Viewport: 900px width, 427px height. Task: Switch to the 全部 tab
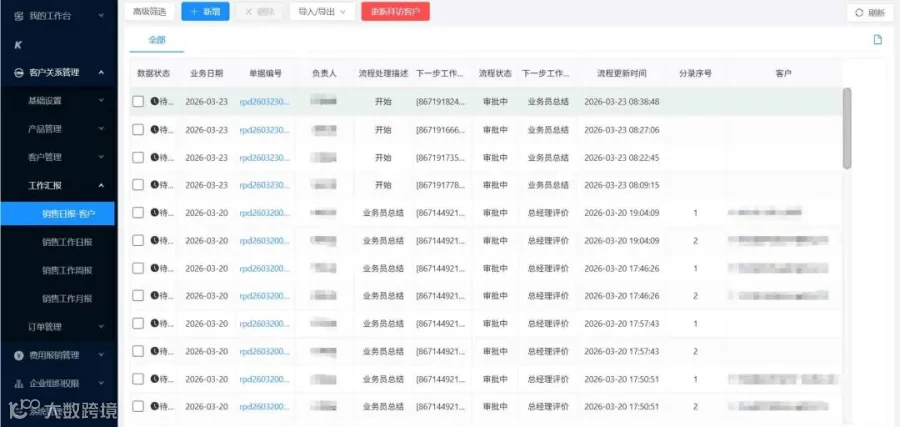(x=157, y=40)
